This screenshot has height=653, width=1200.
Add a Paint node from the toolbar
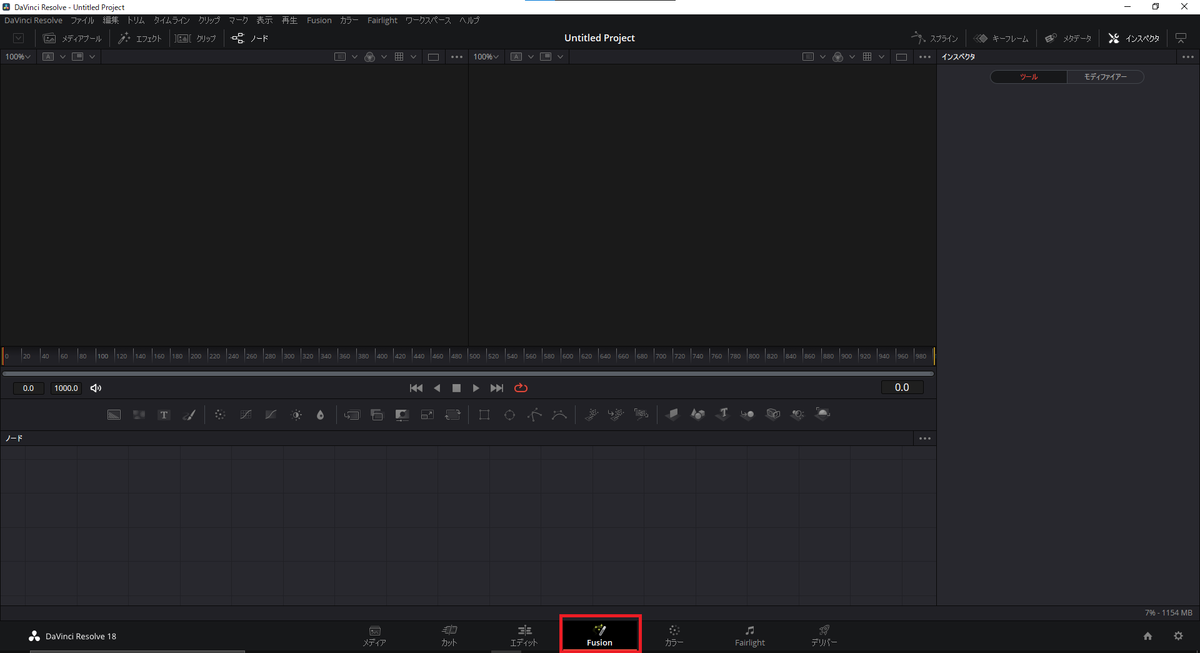(x=189, y=414)
